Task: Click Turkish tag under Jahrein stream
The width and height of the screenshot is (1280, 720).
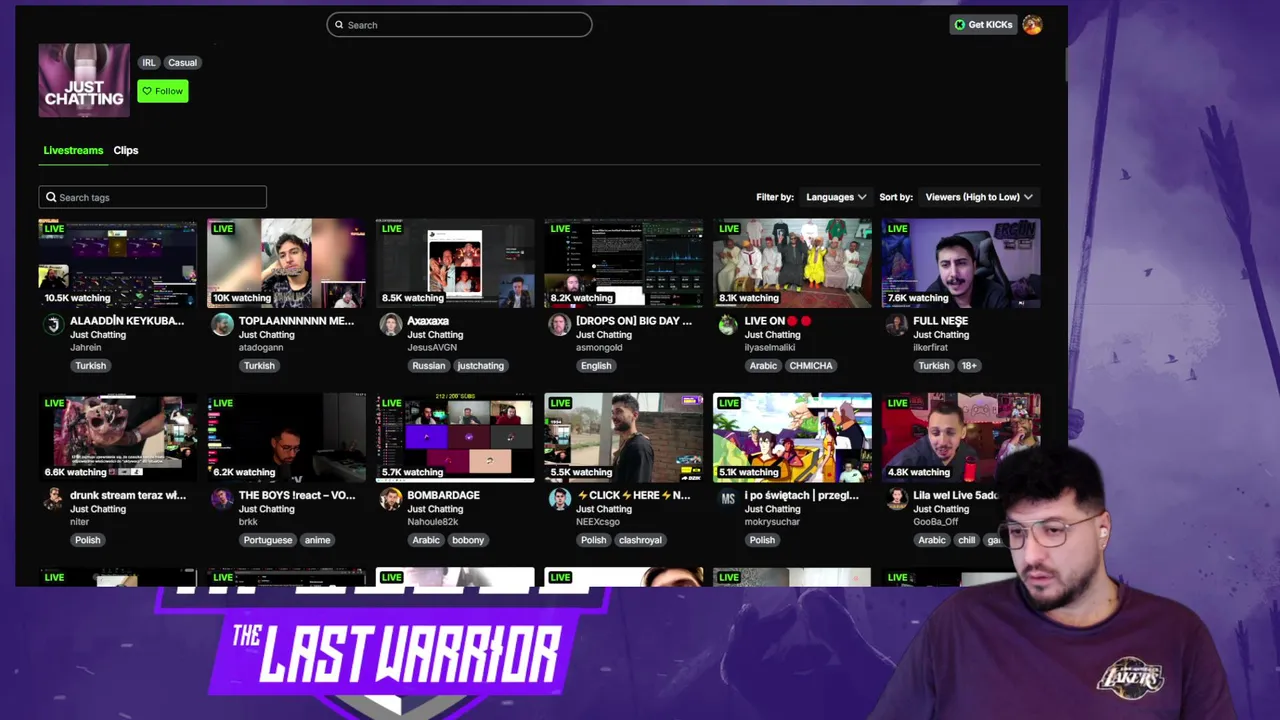Action: click(x=90, y=366)
